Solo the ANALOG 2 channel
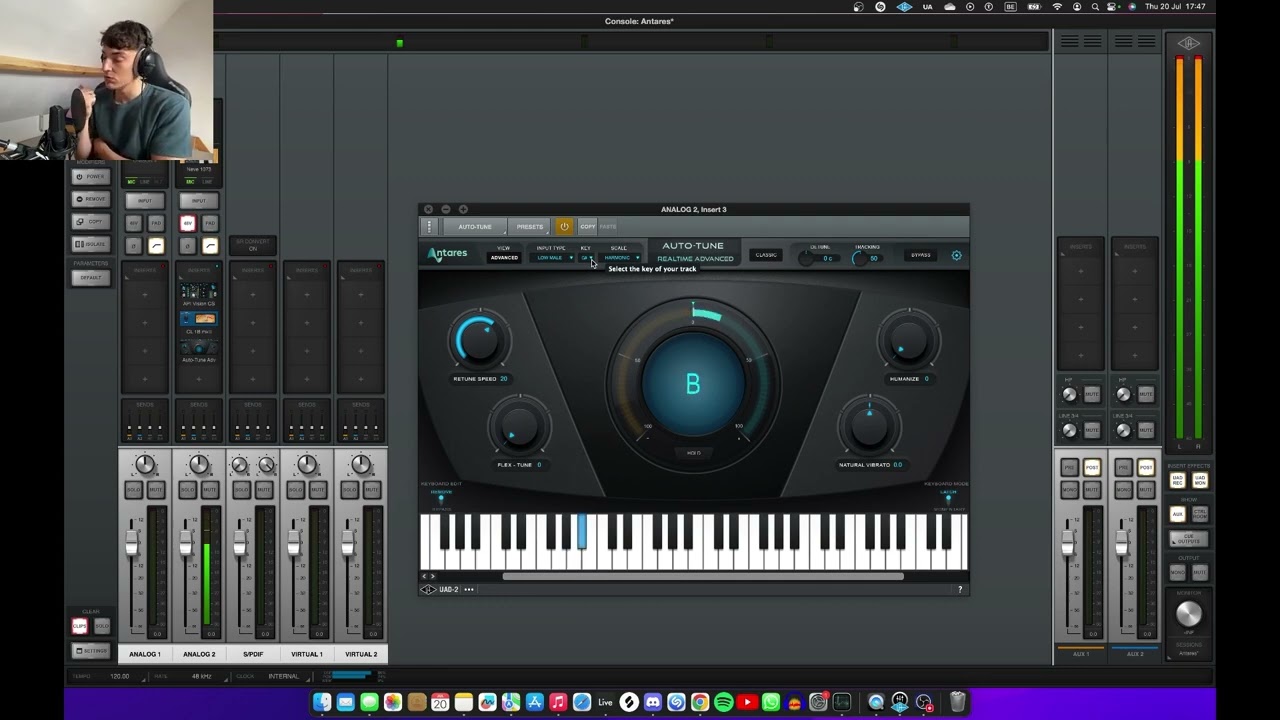Viewport: 1280px width, 720px height. point(187,489)
